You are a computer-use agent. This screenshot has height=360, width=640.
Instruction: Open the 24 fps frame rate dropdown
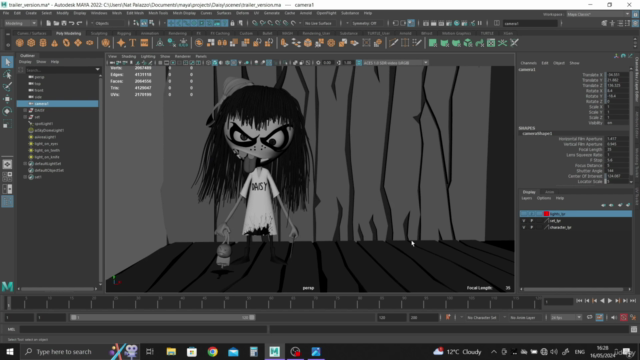[x=566, y=317]
